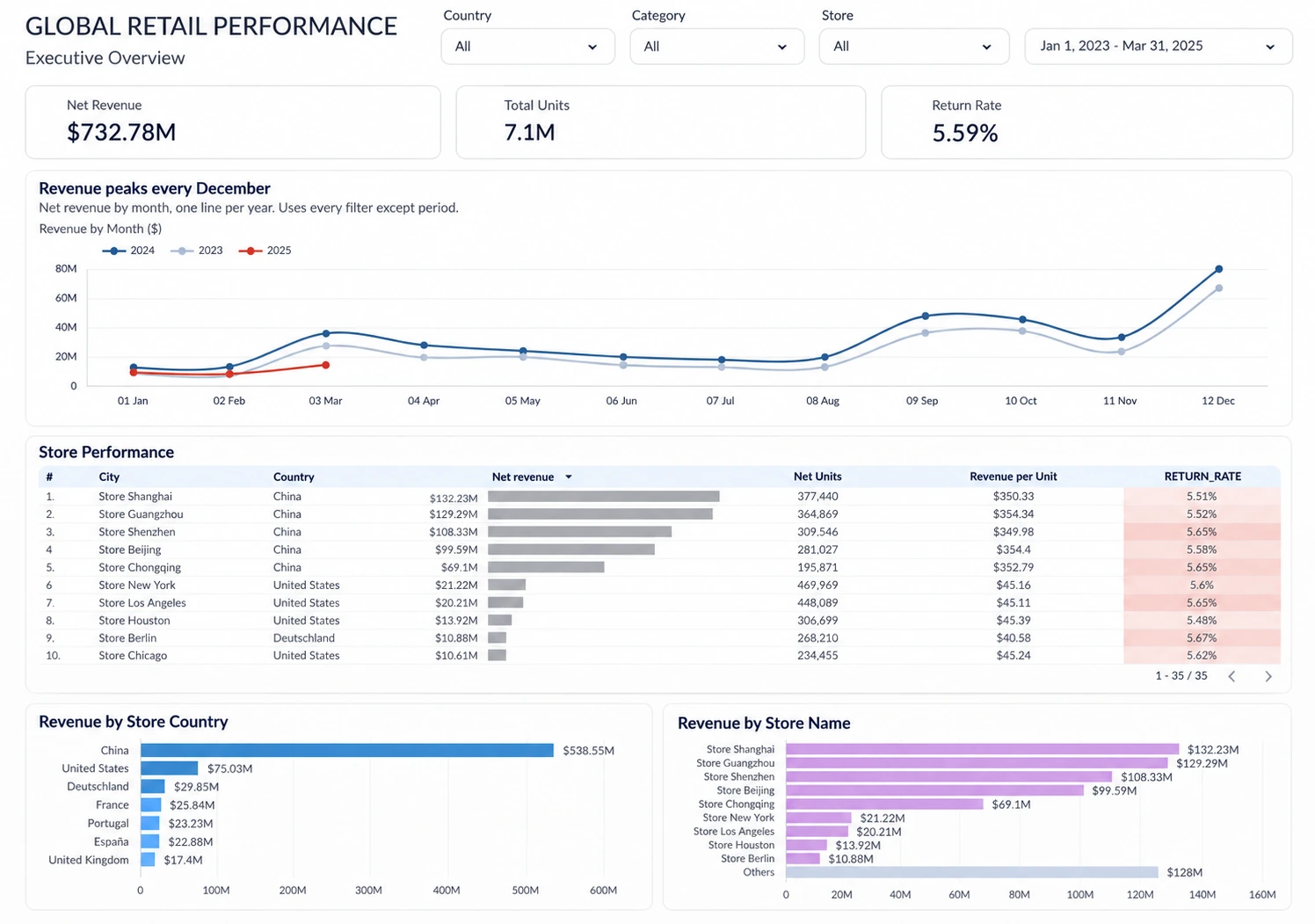Select Store Chongqing bar in Revenue by Store Name chart

tap(884, 804)
